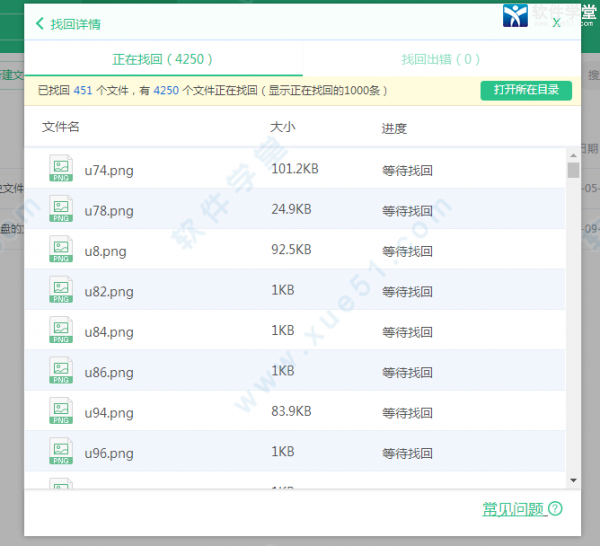Screen dimensions: 600x546
Task: Click the PNG file icon for u82.png
Action: pos(62,290)
